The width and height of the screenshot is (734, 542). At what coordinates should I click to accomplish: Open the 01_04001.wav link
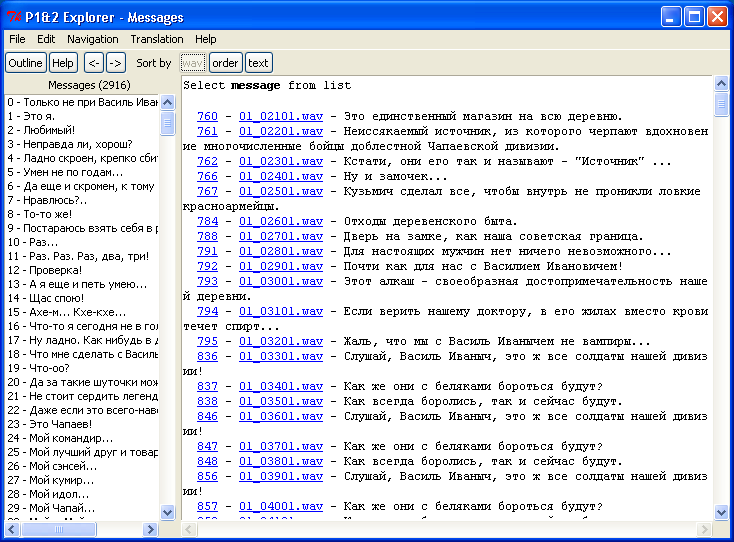click(281, 505)
